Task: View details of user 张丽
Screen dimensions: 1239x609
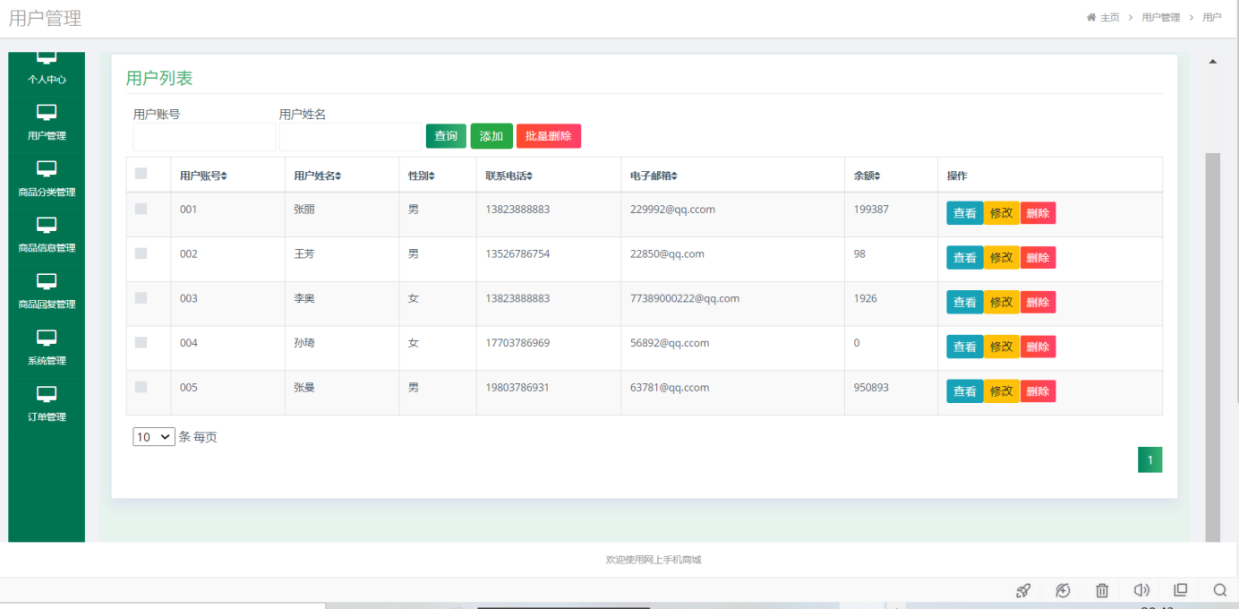Action: click(x=965, y=213)
